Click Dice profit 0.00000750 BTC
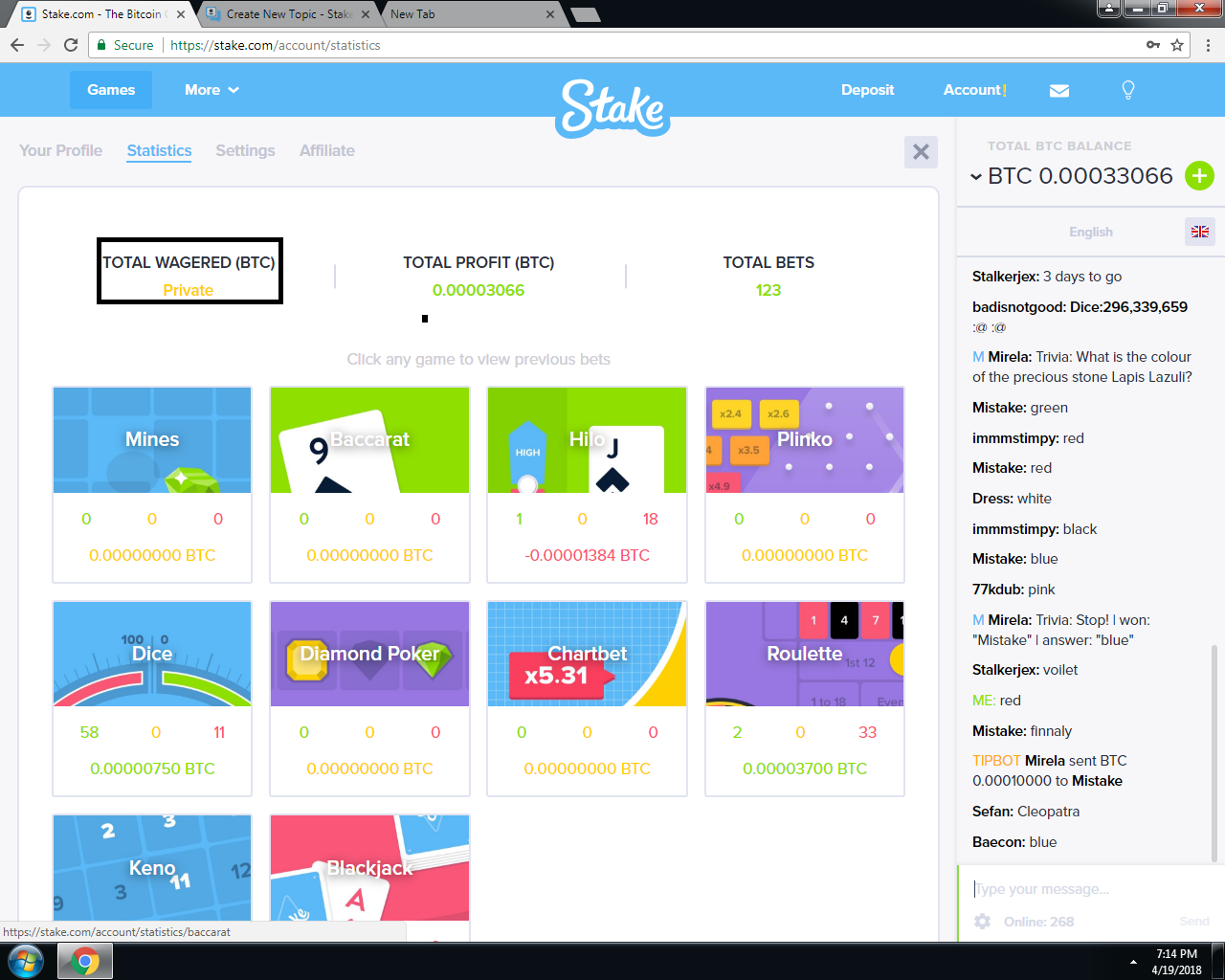Image resolution: width=1225 pixels, height=980 pixels. 152,768
